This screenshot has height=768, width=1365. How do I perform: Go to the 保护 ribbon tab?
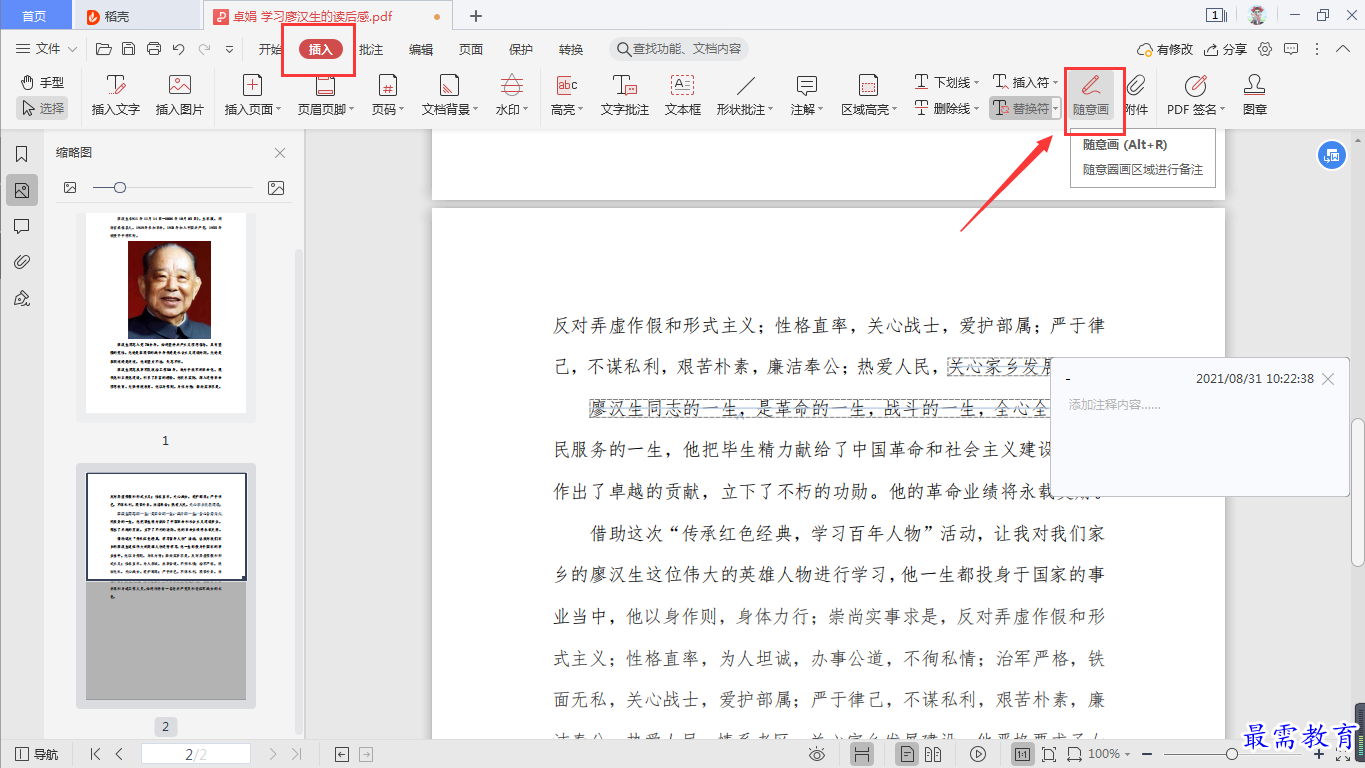coord(521,49)
